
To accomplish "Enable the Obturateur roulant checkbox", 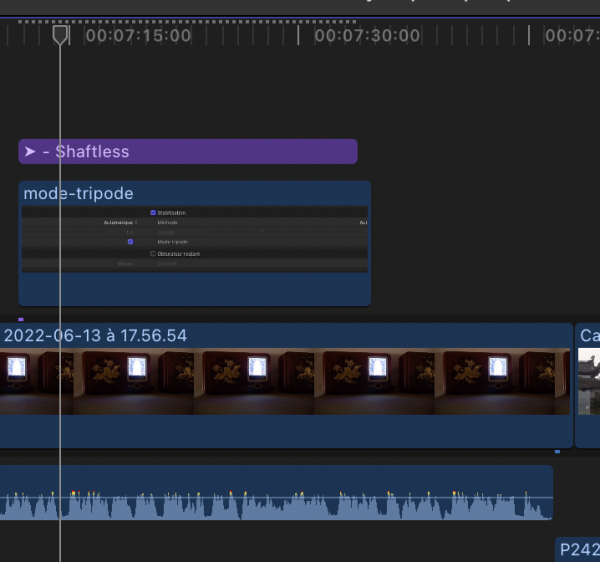I will (x=153, y=254).
